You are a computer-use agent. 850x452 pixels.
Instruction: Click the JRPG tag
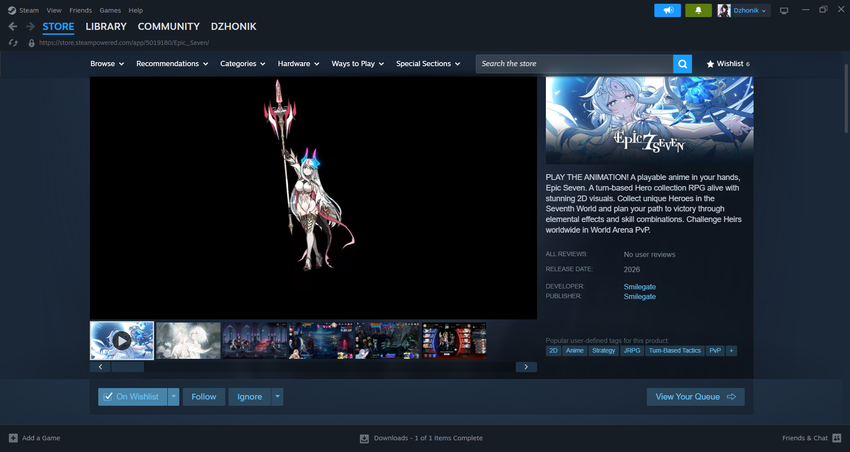(x=632, y=351)
